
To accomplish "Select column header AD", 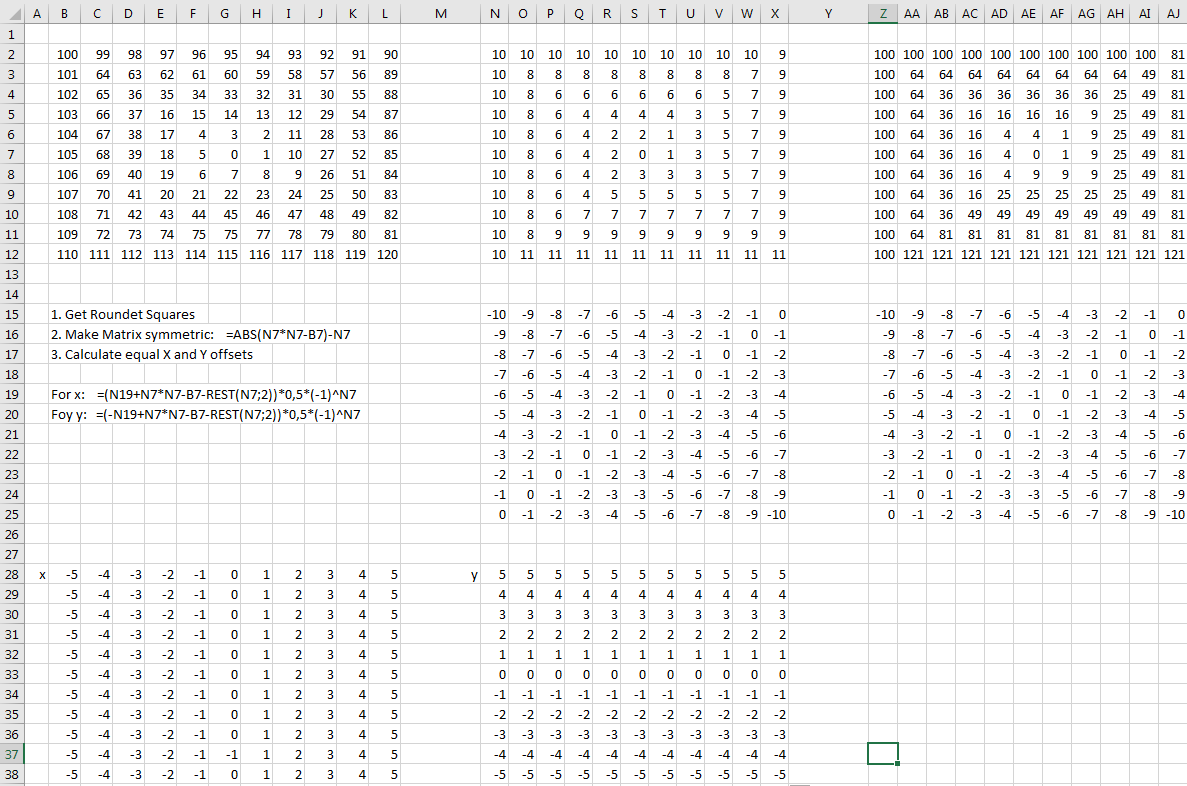I will pyautogui.click(x=999, y=14).
